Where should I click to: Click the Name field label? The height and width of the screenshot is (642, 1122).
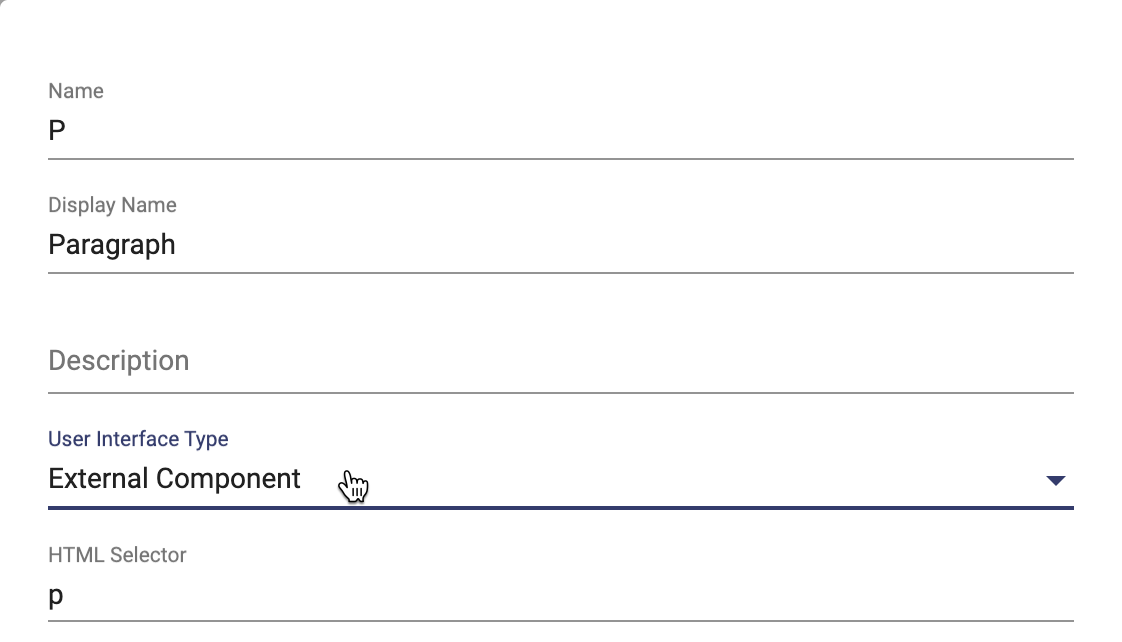(x=76, y=91)
